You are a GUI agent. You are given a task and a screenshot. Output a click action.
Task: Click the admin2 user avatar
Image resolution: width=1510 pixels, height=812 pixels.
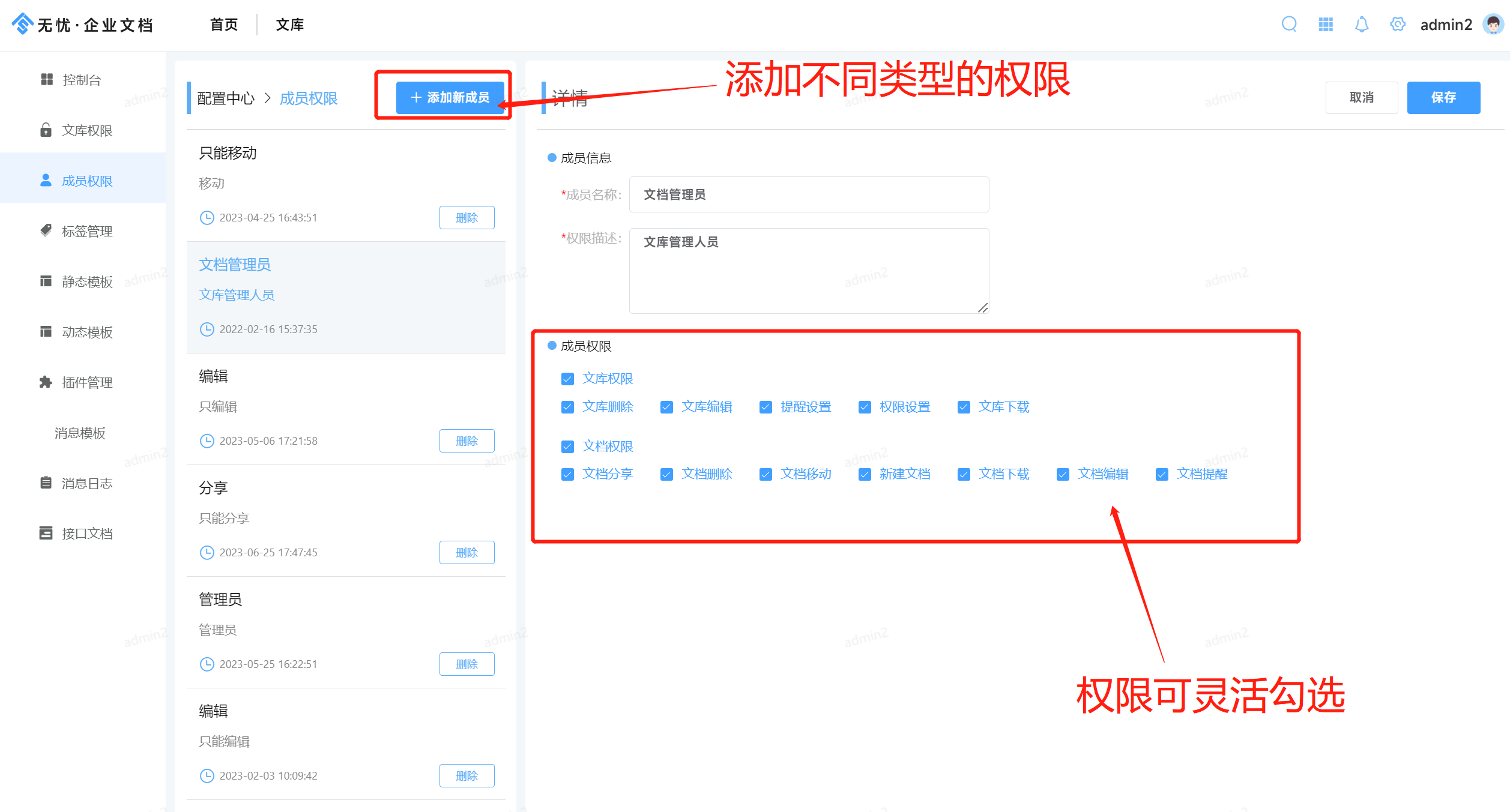click(1493, 25)
